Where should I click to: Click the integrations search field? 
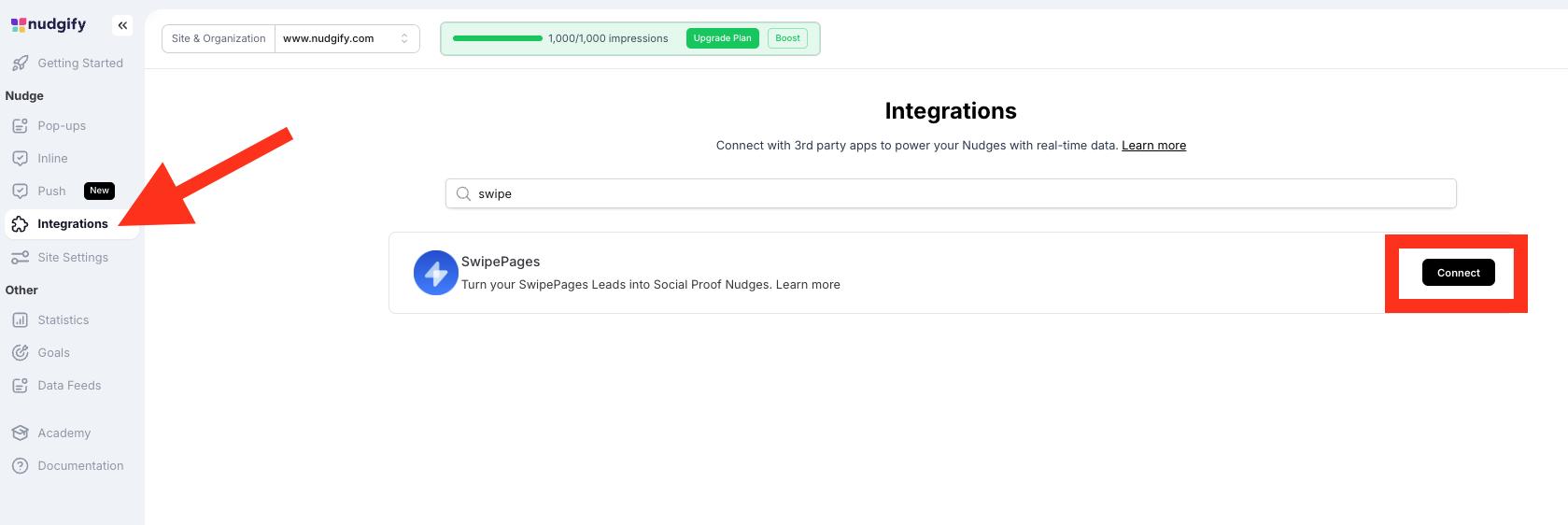[x=951, y=194]
